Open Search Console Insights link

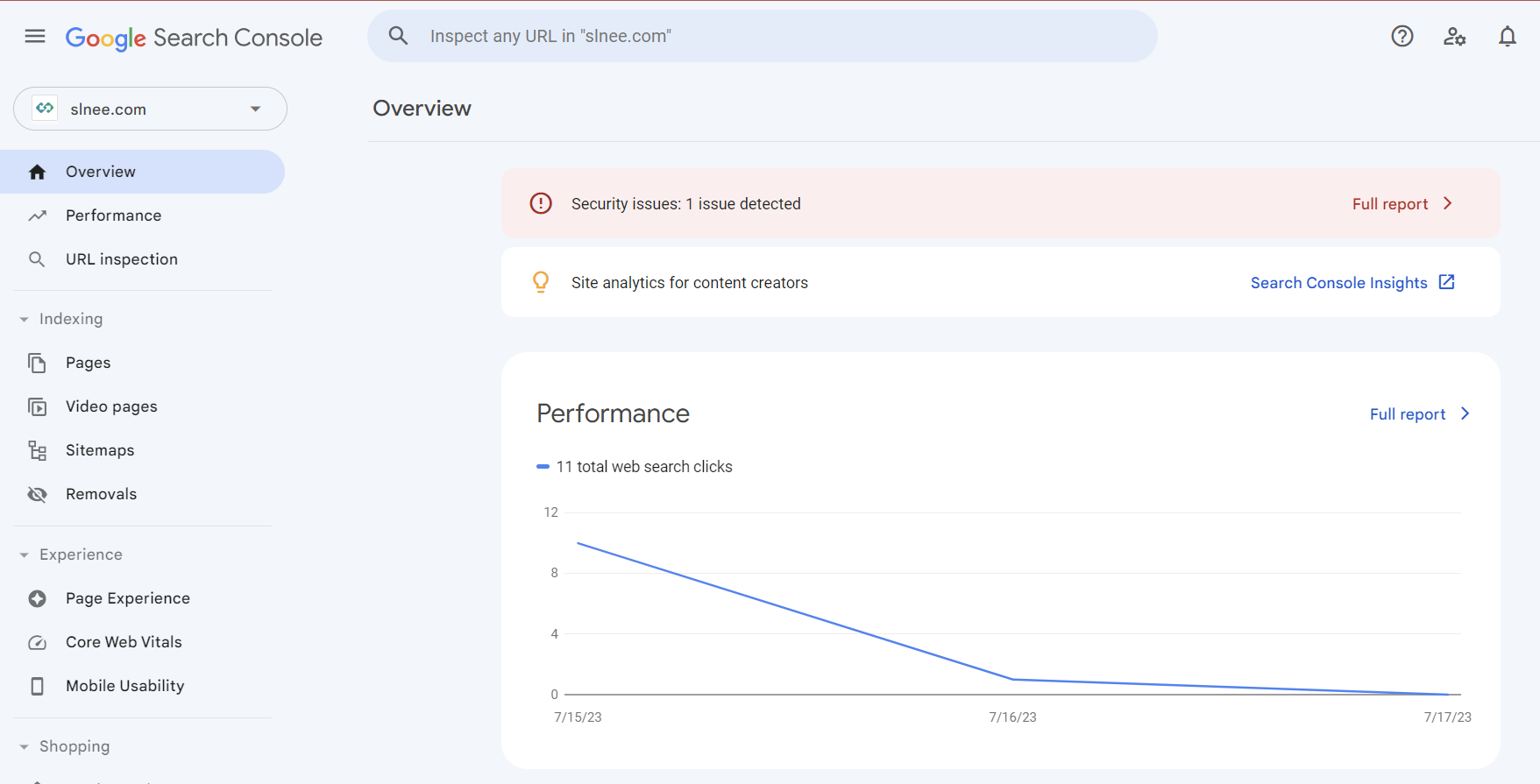(1351, 282)
